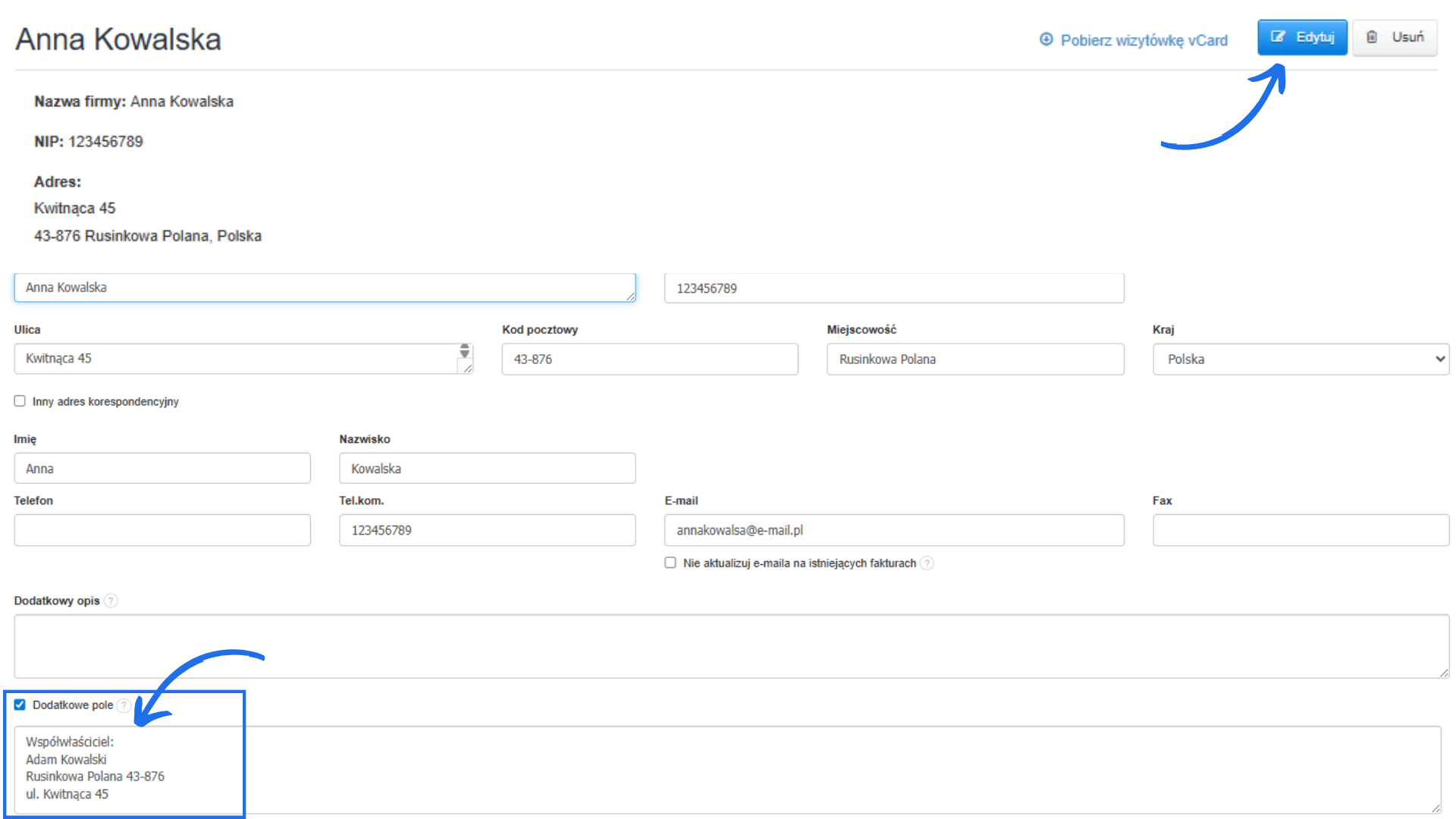The width and height of the screenshot is (1456, 819).
Task: Open Pobierz wizytówkę vCard link
Action: [1143, 40]
